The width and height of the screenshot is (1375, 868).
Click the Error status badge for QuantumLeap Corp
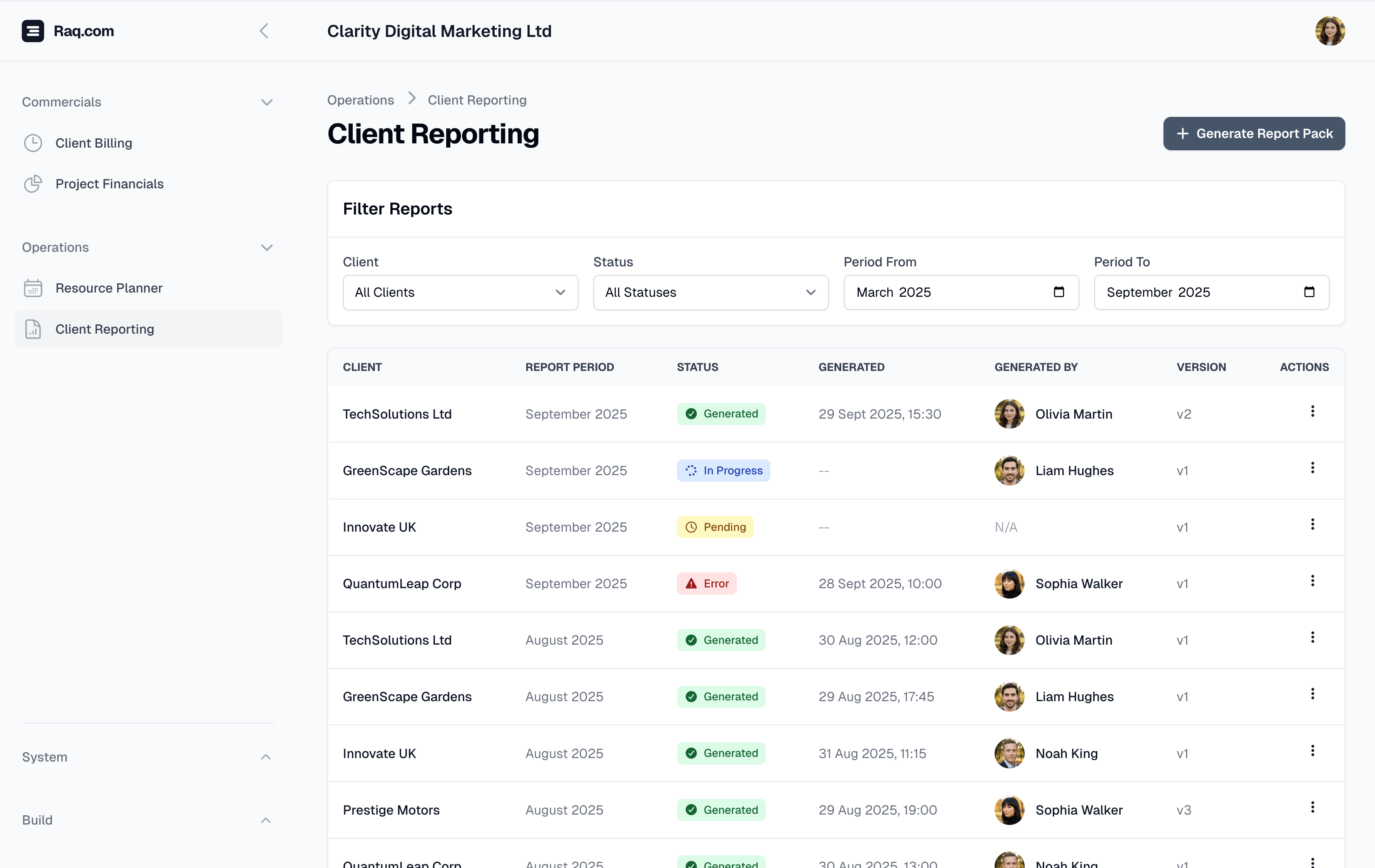(706, 584)
